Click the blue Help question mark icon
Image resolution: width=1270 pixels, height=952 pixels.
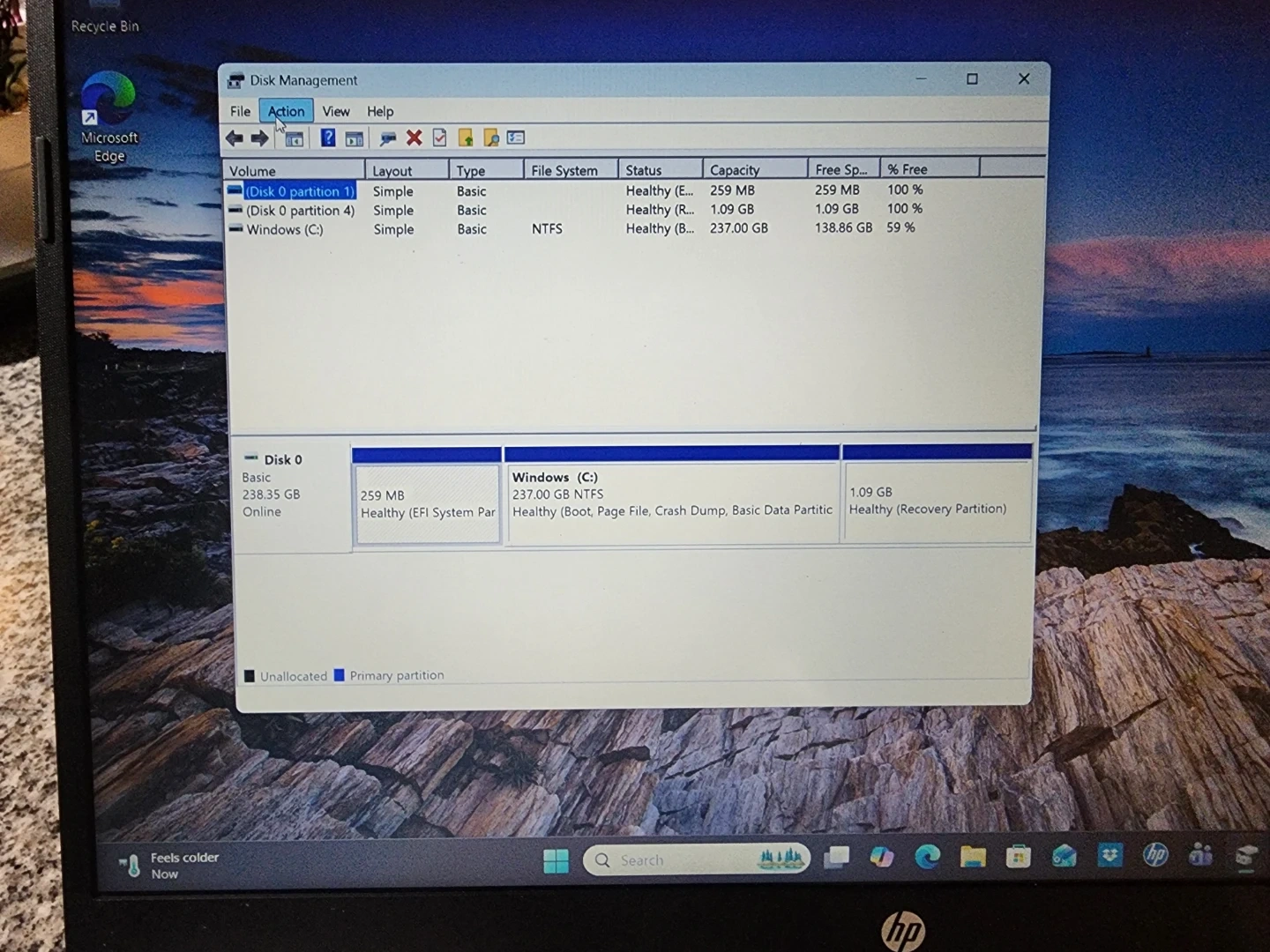[x=327, y=138]
